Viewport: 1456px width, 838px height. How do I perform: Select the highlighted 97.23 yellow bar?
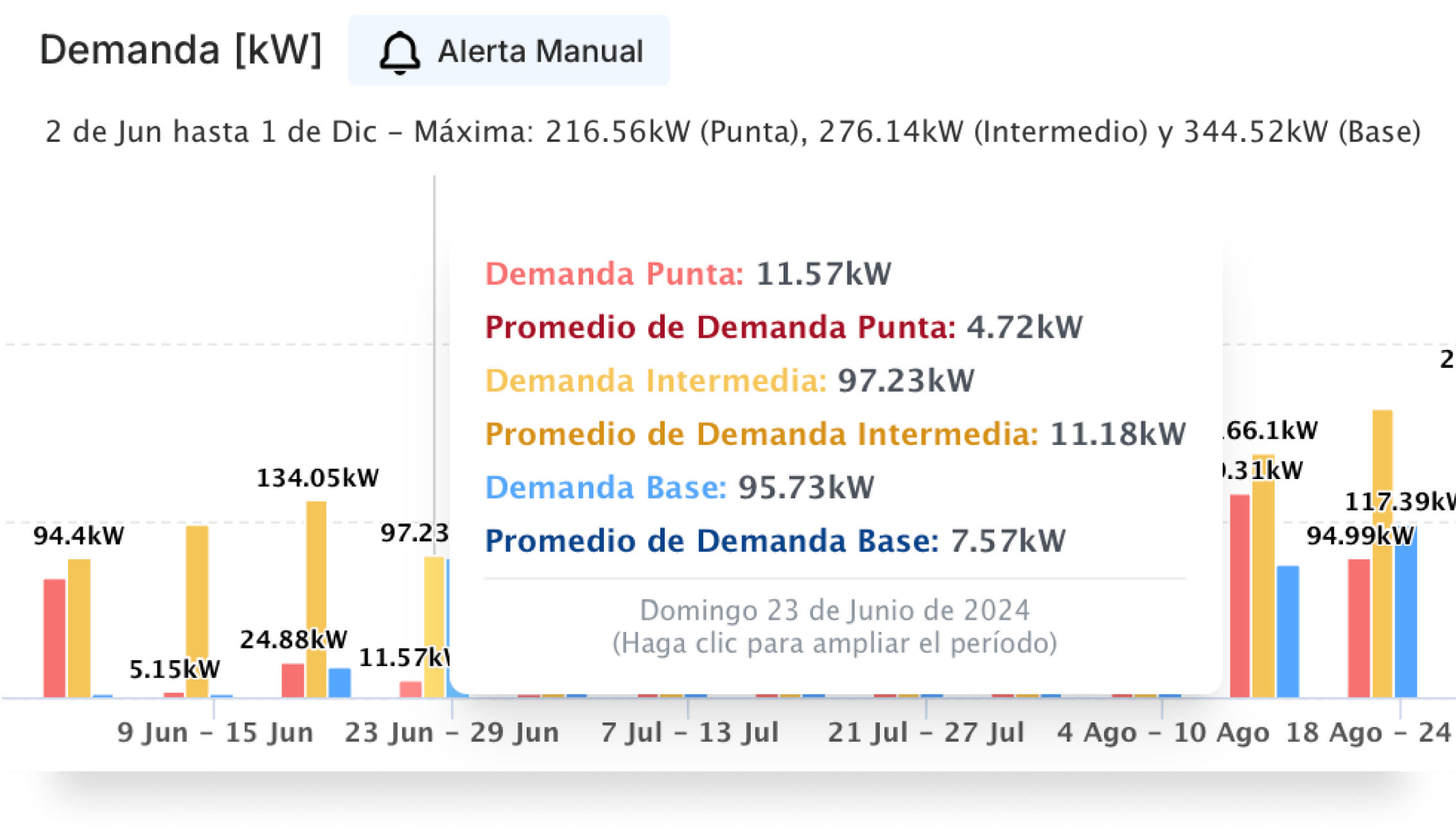pos(434,626)
